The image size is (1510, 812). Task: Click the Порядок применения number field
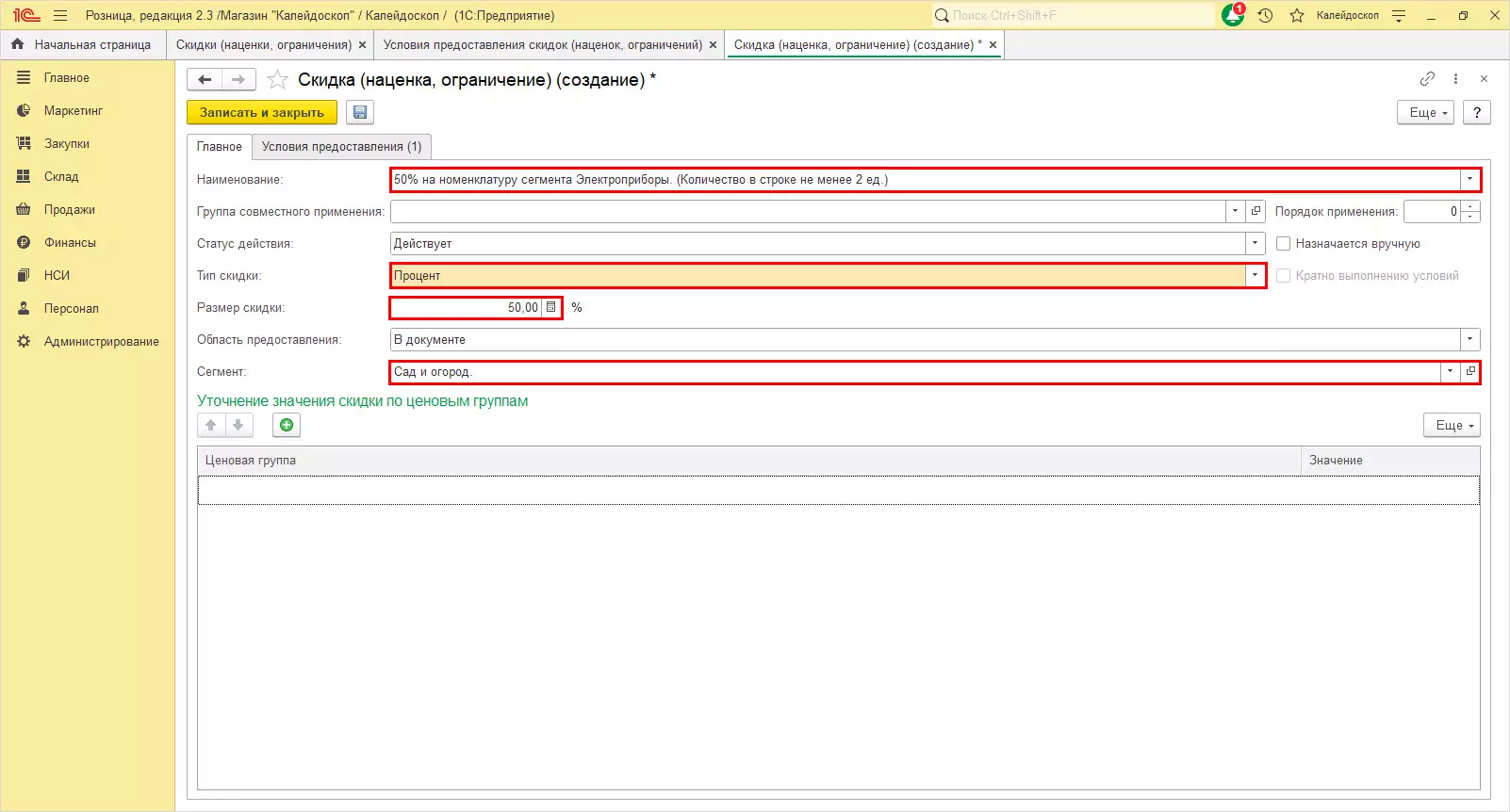(x=1432, y=211)
